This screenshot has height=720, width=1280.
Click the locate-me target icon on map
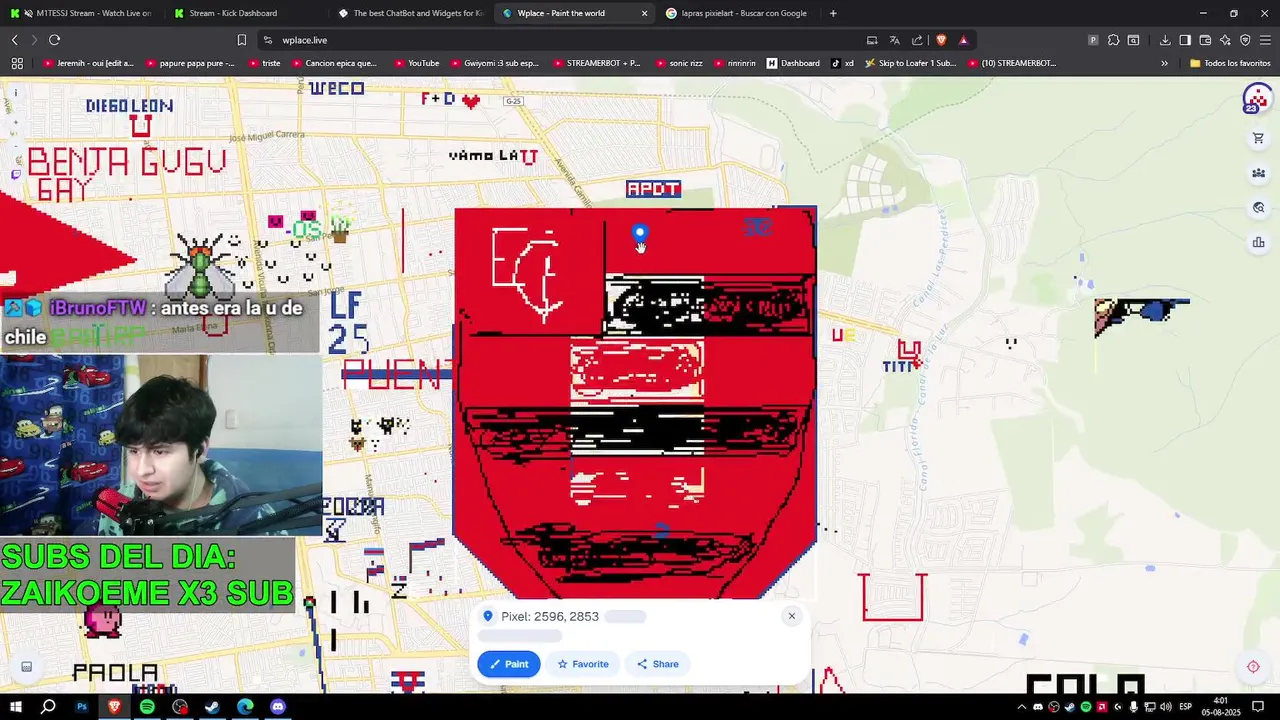[1253, 667]
